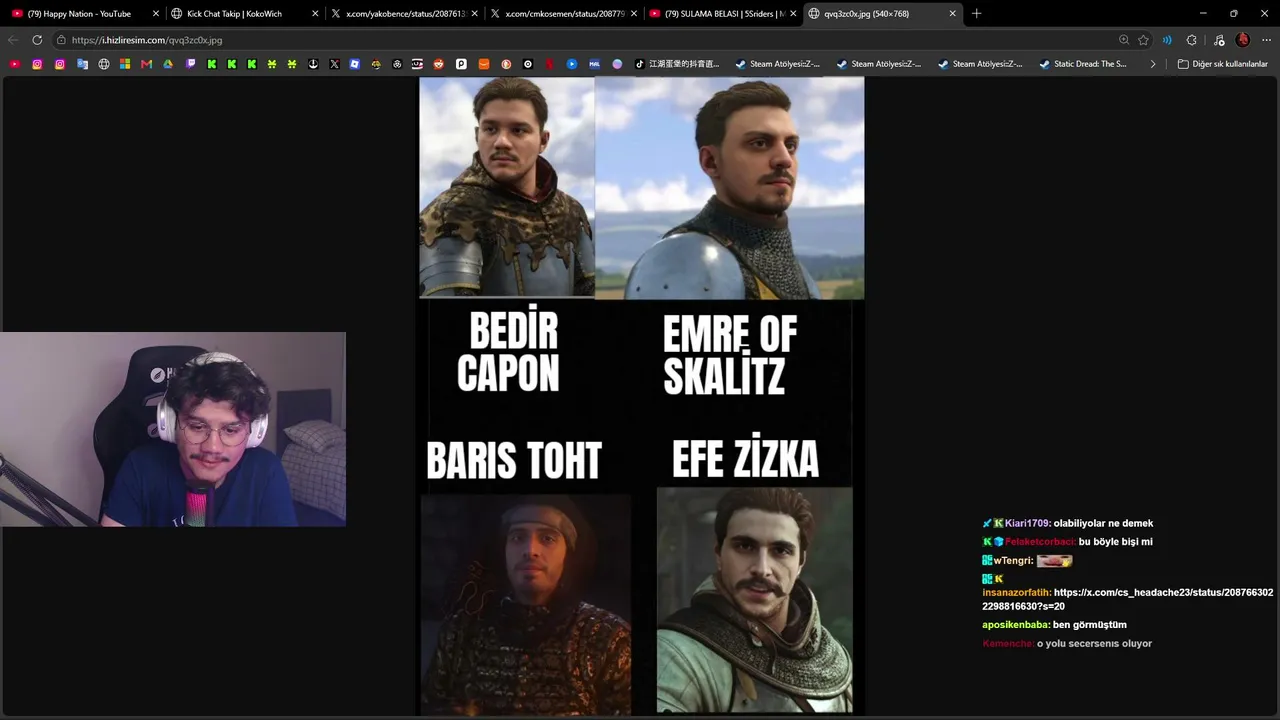Open the Google Translate bookmark icon
Image resolution: width=1280 pixels, height=720 pixels.
click(x=82, y=64)
